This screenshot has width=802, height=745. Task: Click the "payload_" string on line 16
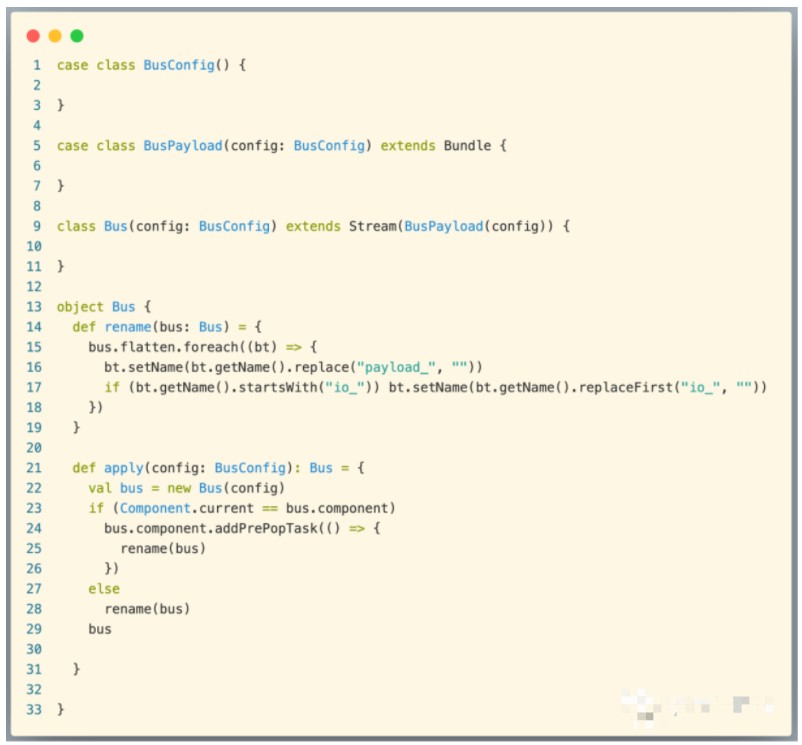[396, 367]
